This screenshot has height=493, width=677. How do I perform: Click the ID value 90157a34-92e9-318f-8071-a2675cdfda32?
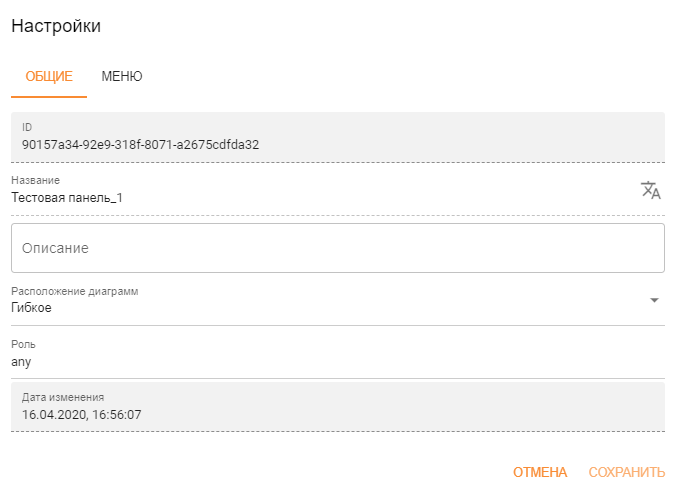[140, 145]
